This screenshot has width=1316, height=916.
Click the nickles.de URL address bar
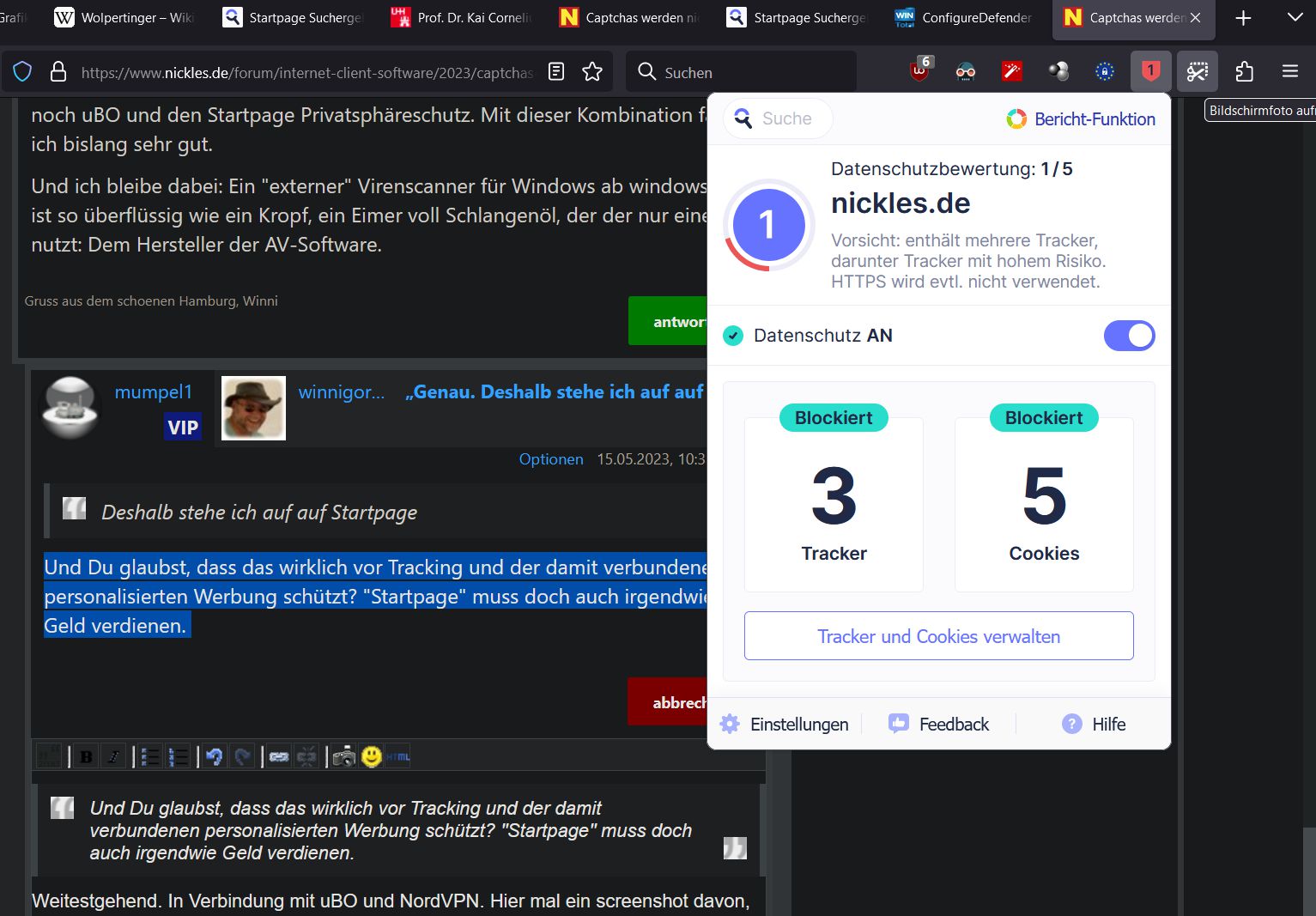tap(306, 73)
